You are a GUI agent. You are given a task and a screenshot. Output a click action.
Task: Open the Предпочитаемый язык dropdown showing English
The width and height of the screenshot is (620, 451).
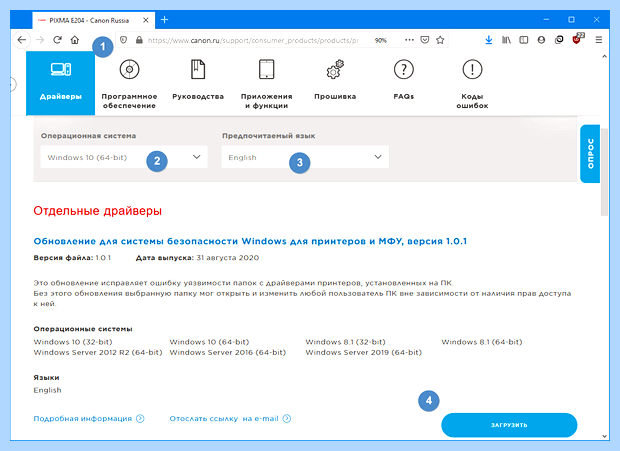pyautogui.click(x=305, y=157)
